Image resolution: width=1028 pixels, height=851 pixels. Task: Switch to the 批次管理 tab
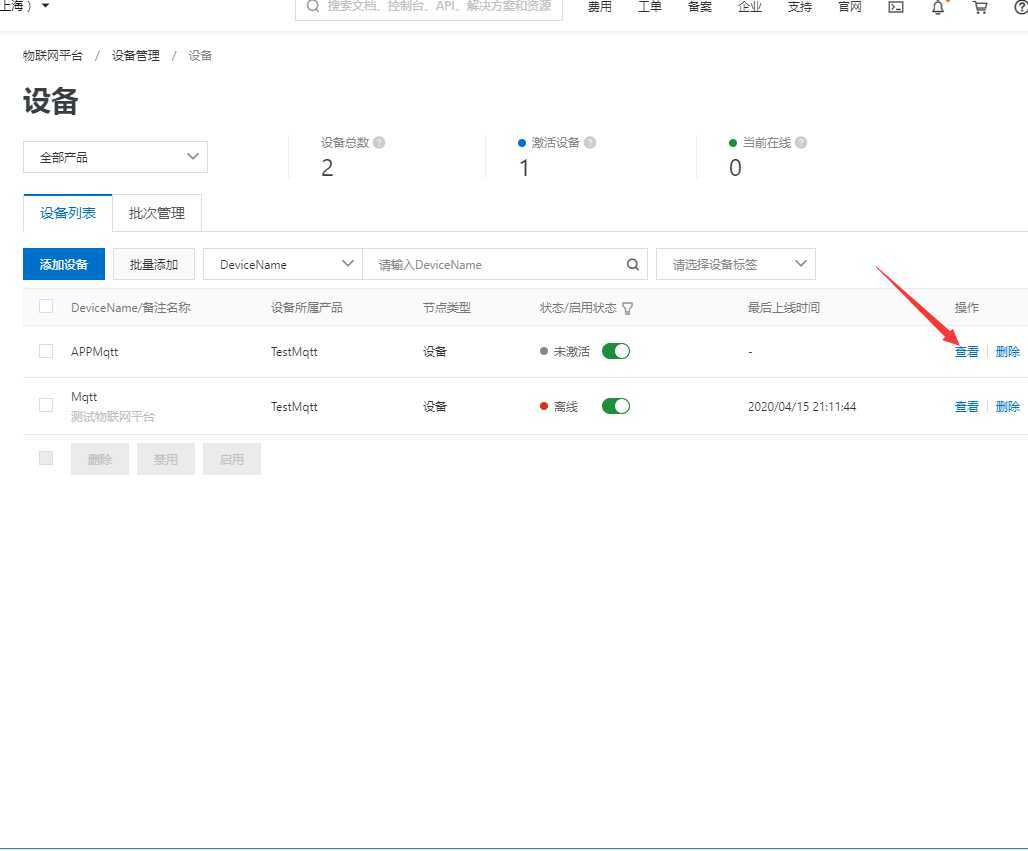157,213
